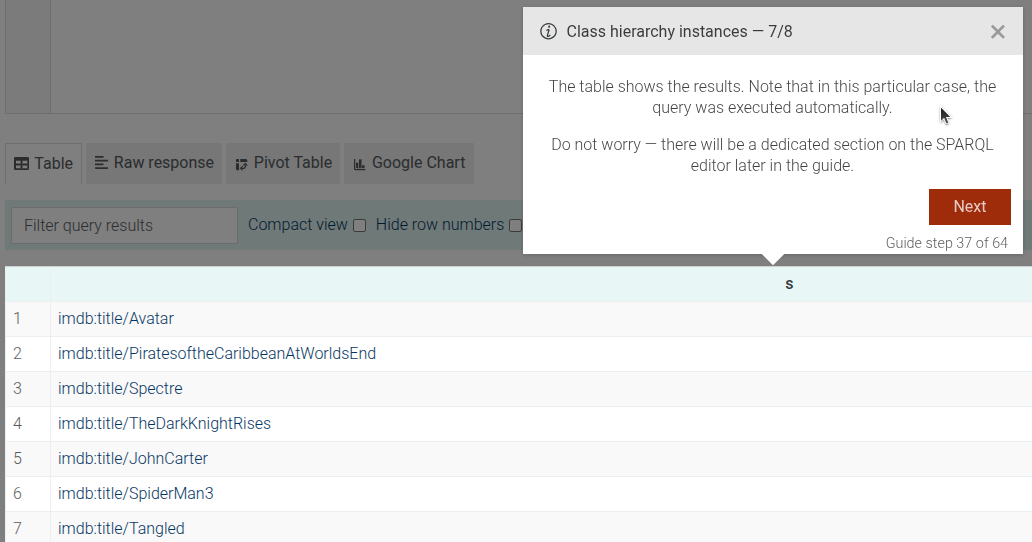The width and height of the screenshot is (1032, 542).
Task: Click the Filter query results field
Action: click(x=124, y=226)
